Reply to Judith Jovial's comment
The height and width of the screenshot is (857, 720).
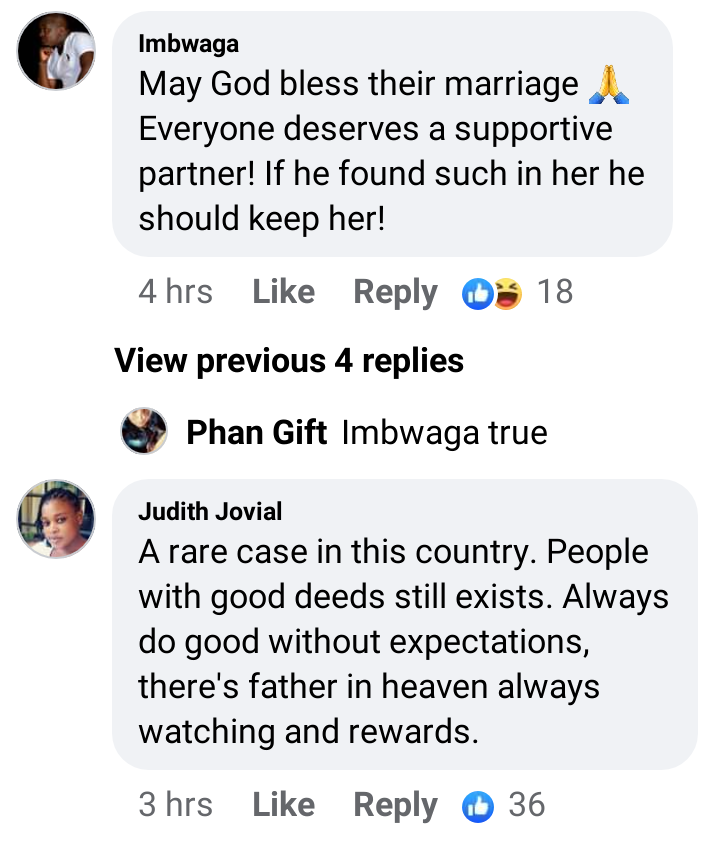(x=395, y=806)
